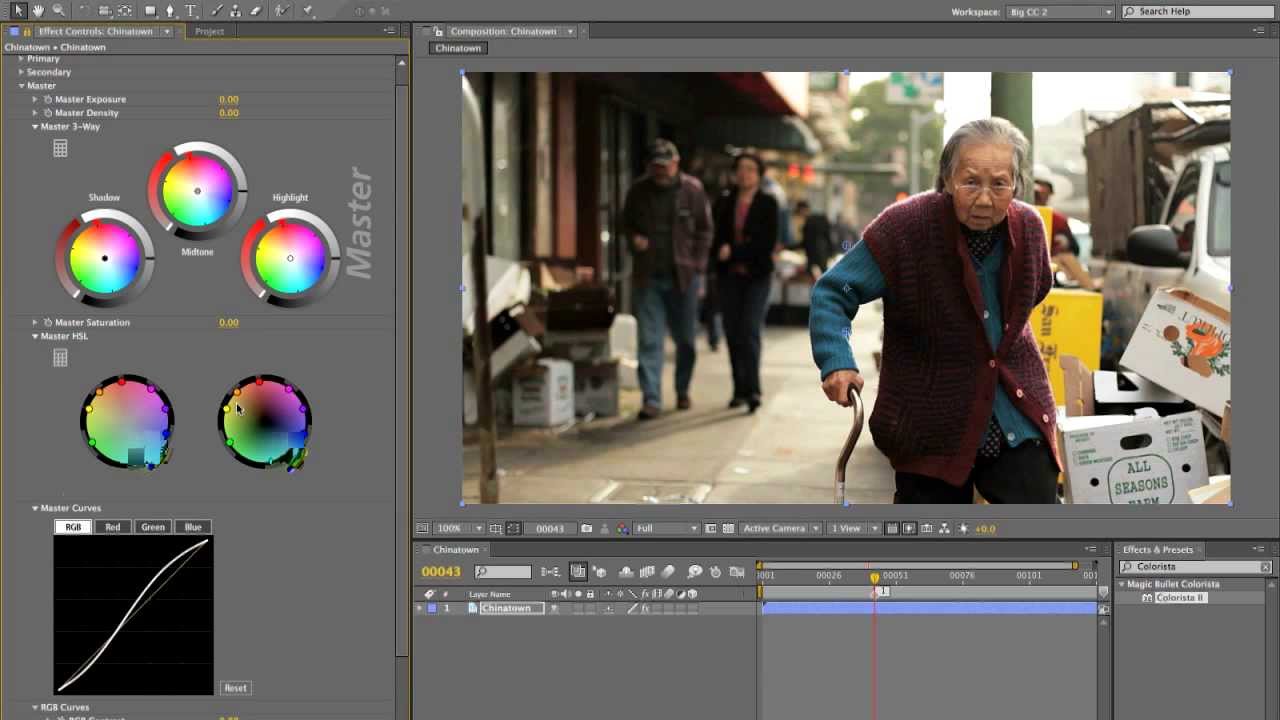Click the show channel RGB icon
This screenshot has width=1280, height=720.
(x=622, y=528)
